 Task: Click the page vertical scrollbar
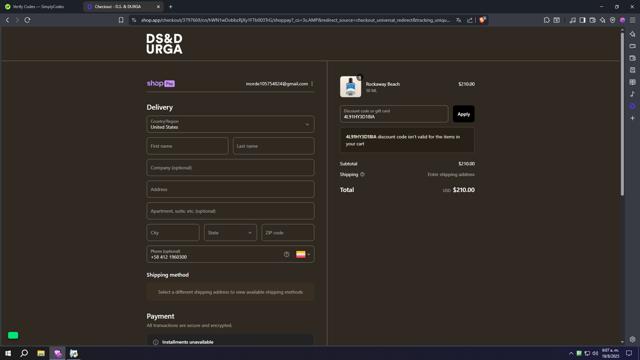622,114
